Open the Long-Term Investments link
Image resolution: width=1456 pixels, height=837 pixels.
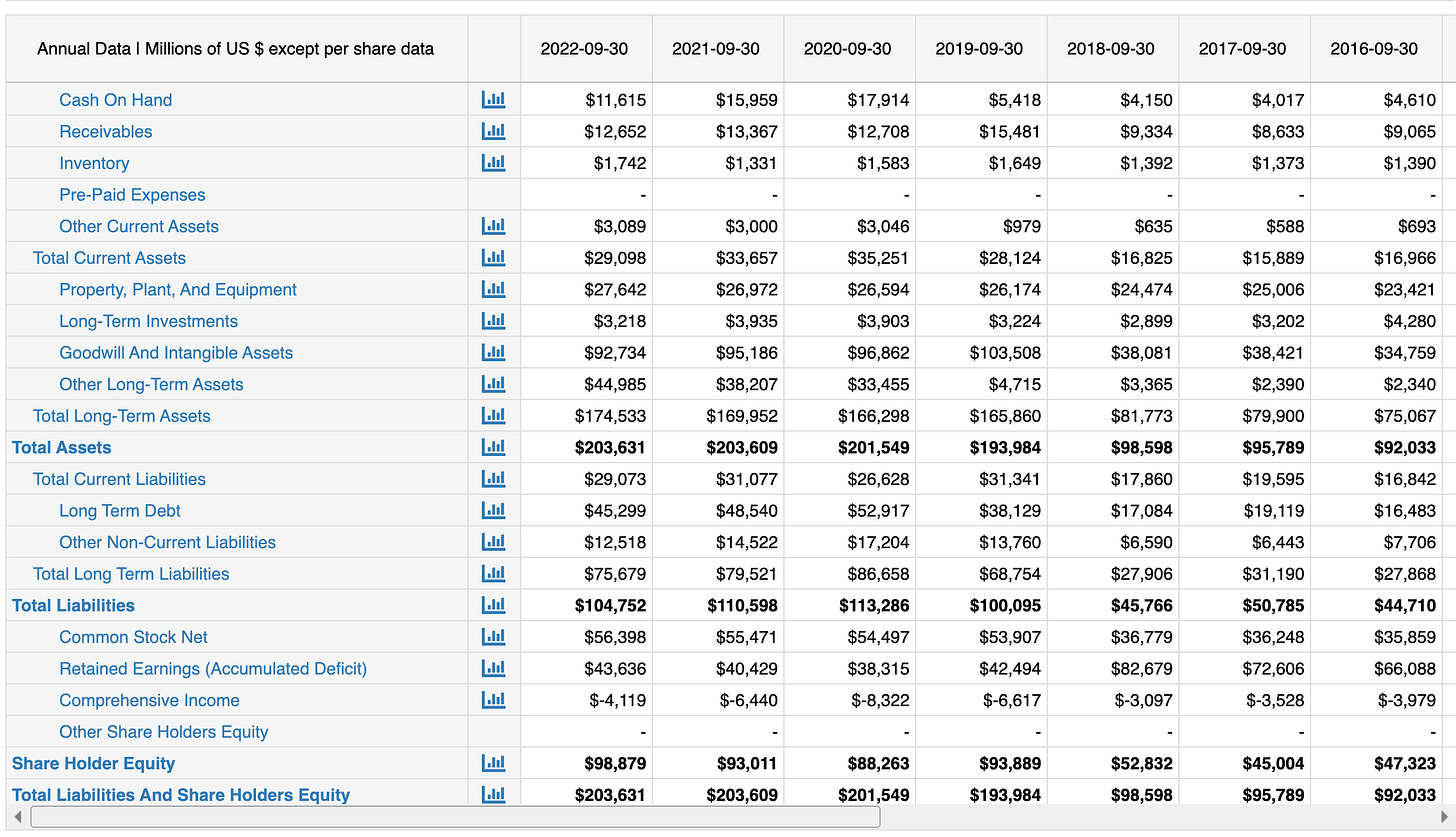point(148,321)
